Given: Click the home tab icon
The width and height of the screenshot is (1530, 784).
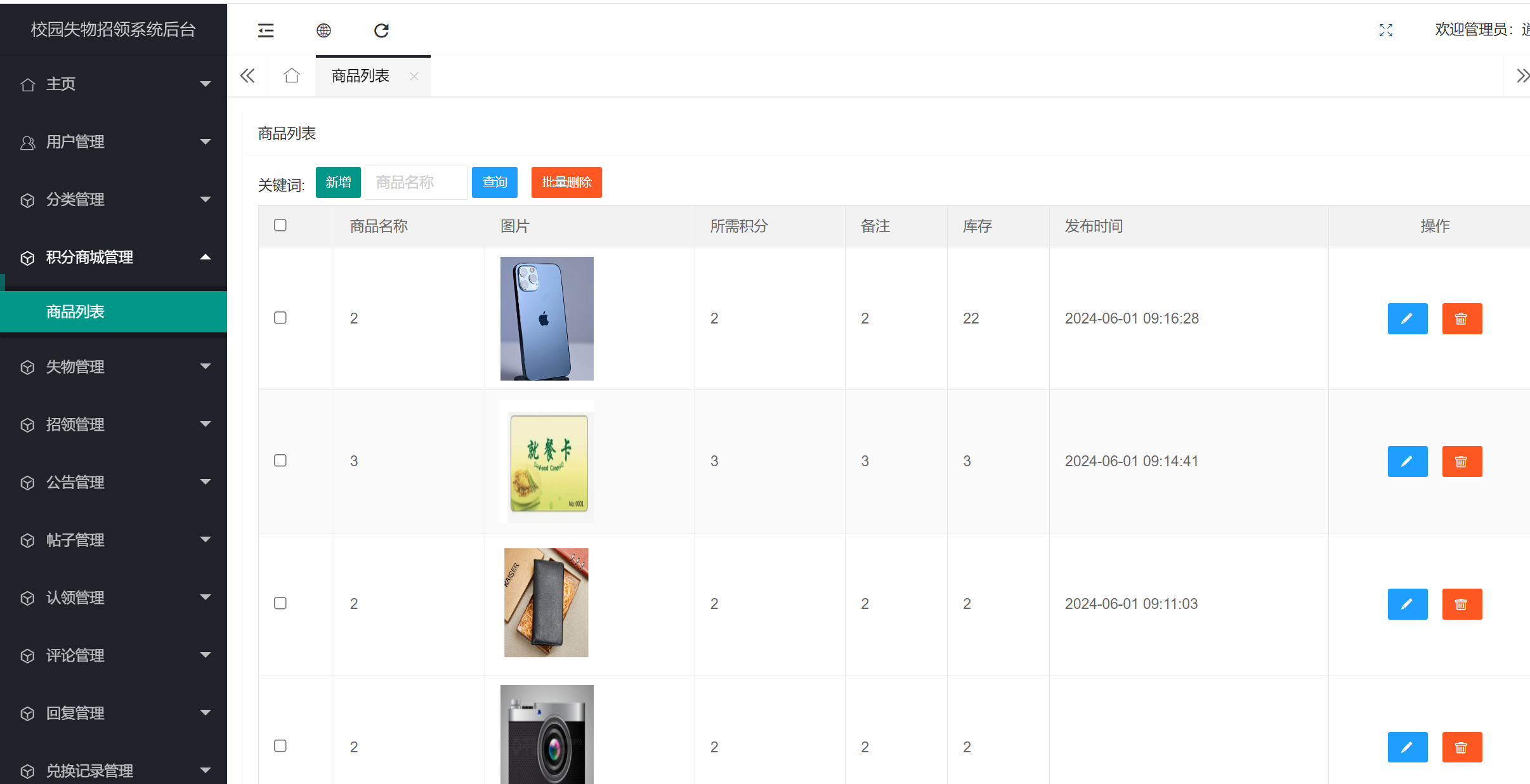Looking at the screenshot, I should coord(292,76).
